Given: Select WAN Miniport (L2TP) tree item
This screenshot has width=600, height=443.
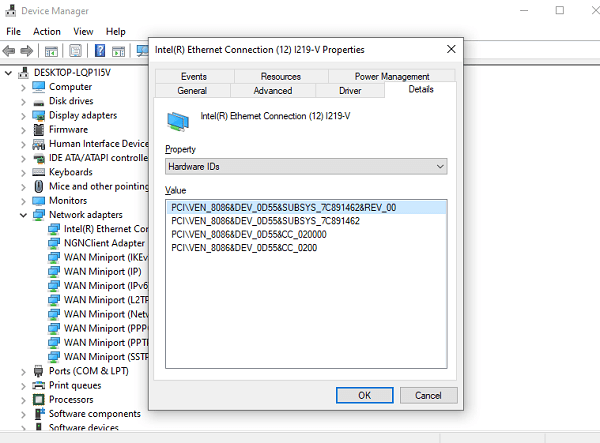Looking at the screenshot, I should coord(106,300).
